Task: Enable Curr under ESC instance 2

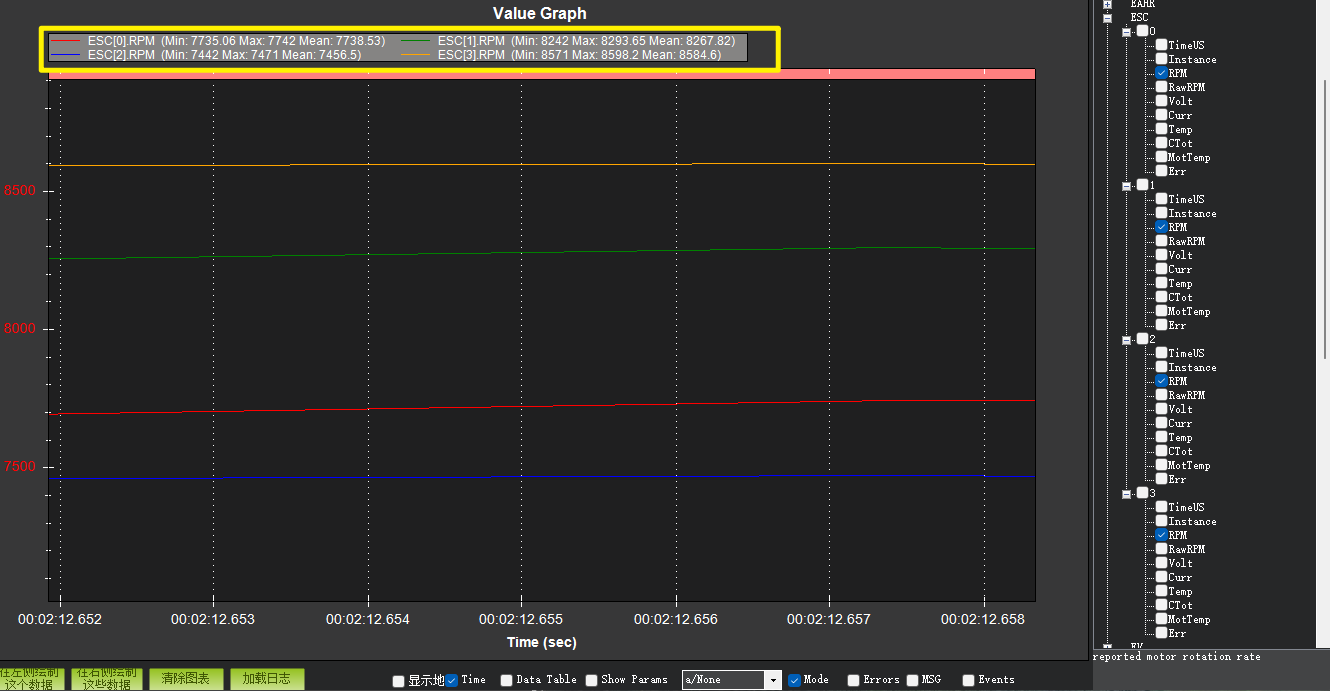Action: [1161, 423]
